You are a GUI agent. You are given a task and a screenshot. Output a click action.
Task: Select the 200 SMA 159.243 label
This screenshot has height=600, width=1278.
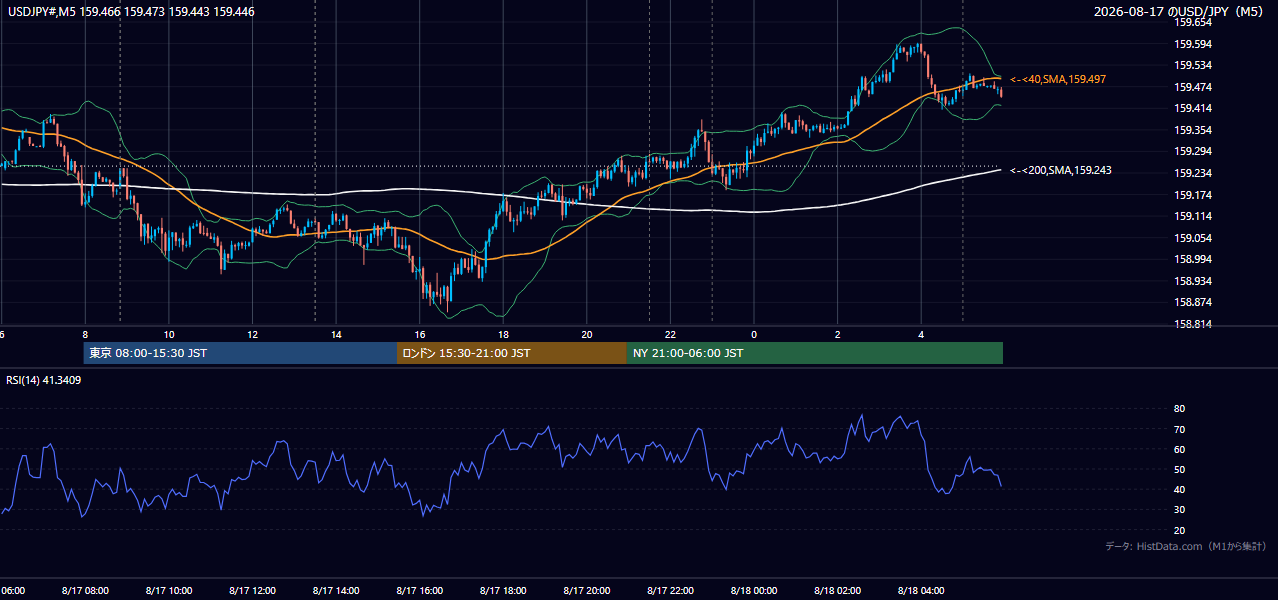point(1061,170)
